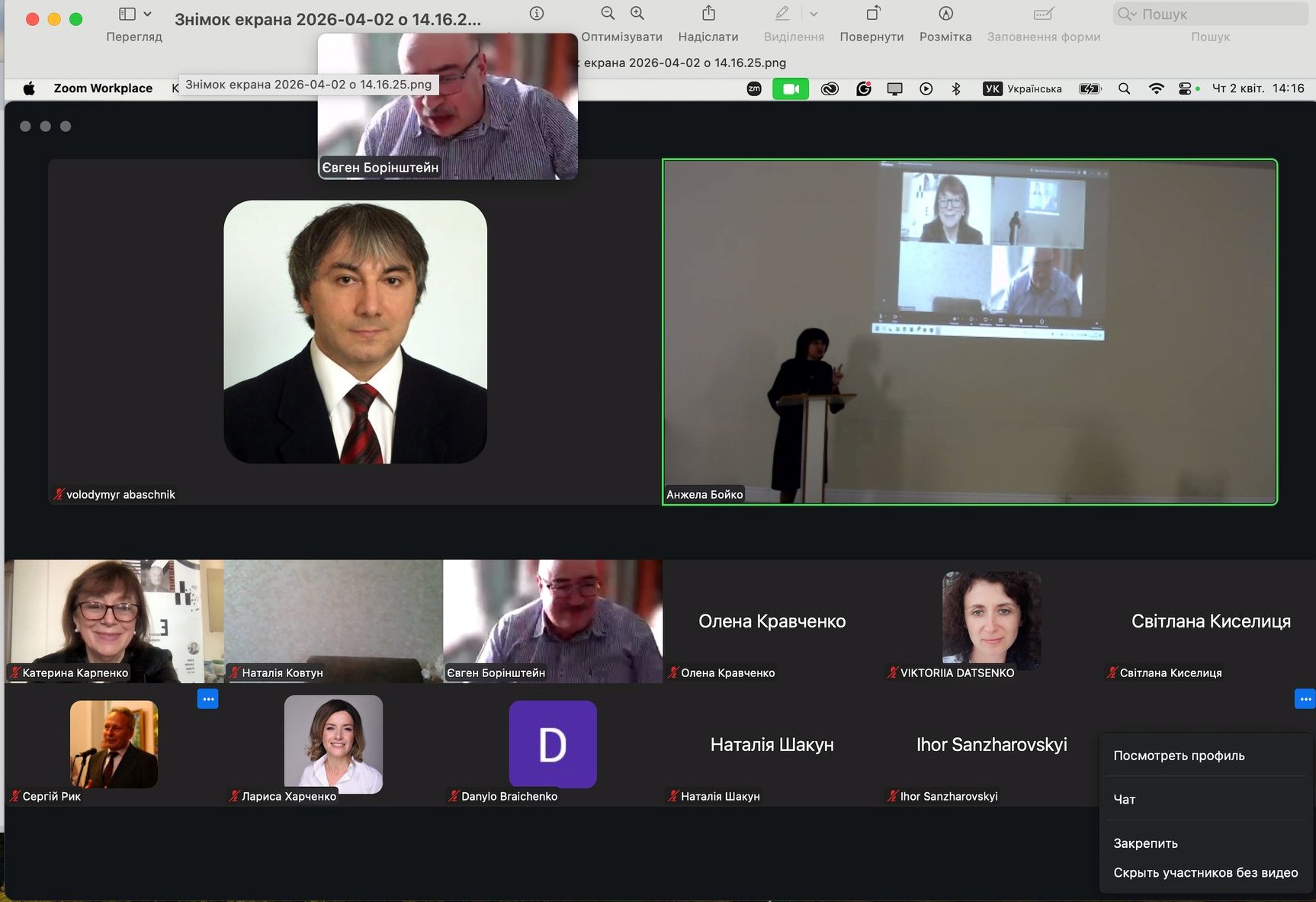Rotate image with the Повернути icon

click(x=872, y=14)
